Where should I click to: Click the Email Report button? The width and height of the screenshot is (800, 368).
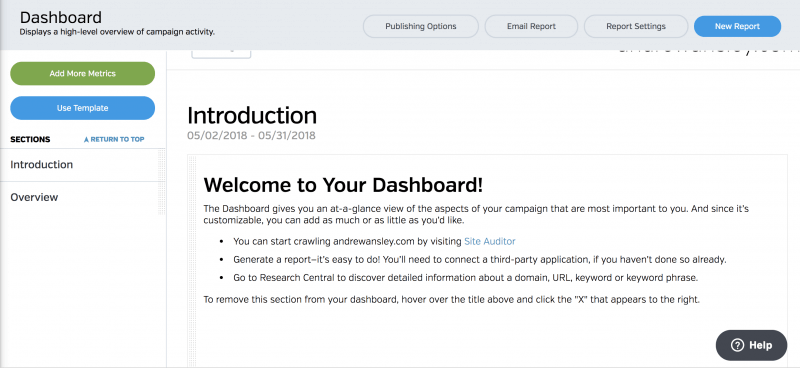(531, 26)
